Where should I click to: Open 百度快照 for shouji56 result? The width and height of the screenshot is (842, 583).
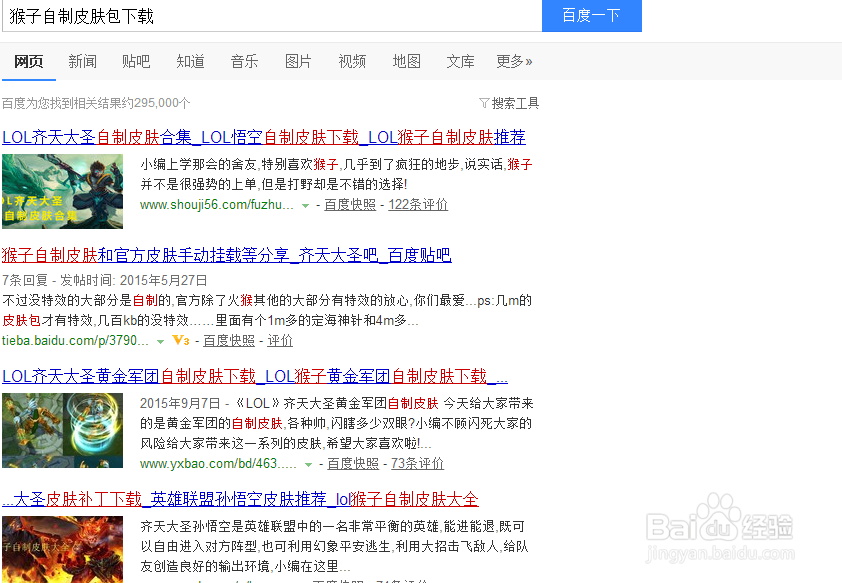[350, 205]
